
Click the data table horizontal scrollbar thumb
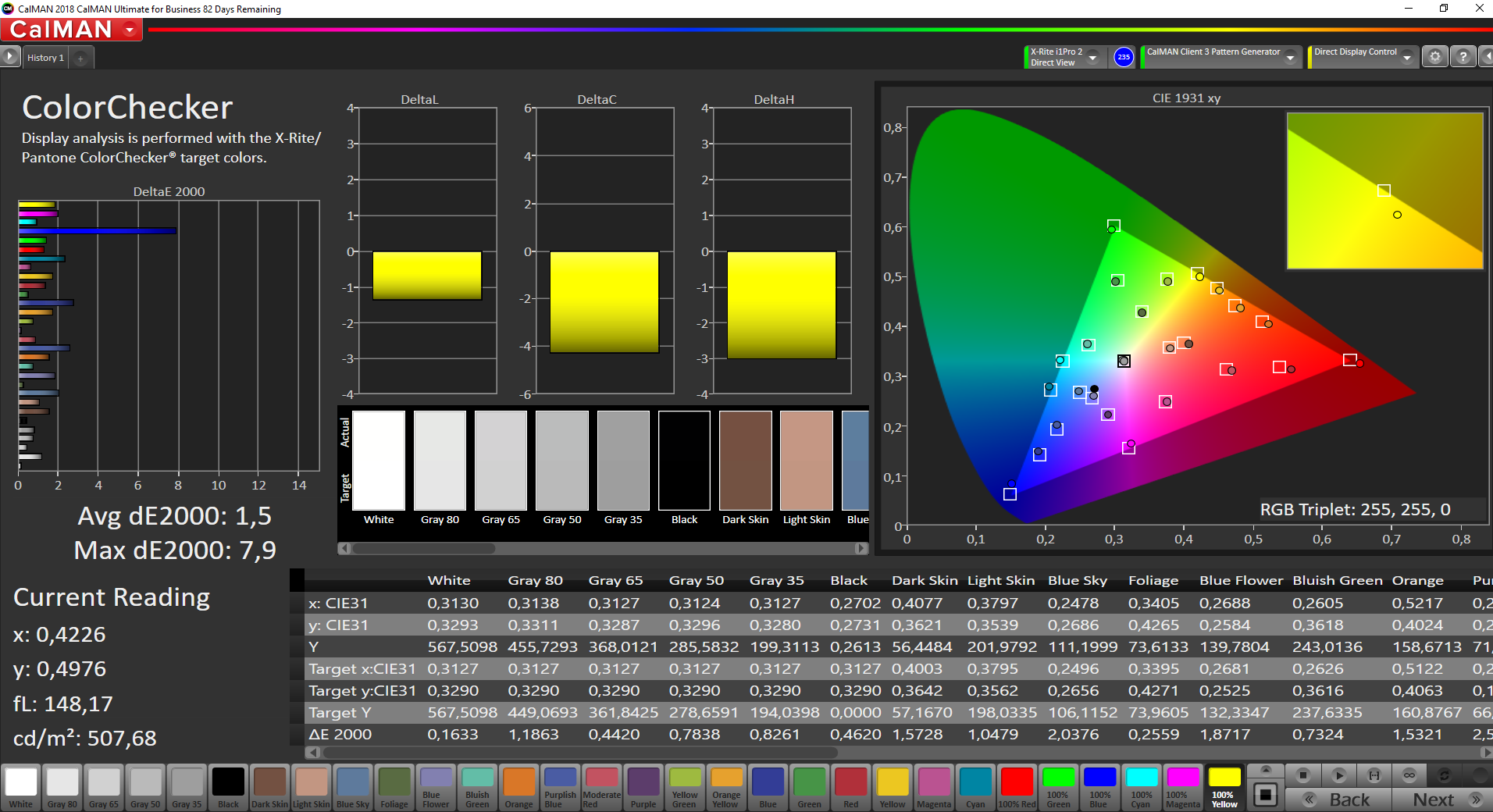(x=579, y=753)
